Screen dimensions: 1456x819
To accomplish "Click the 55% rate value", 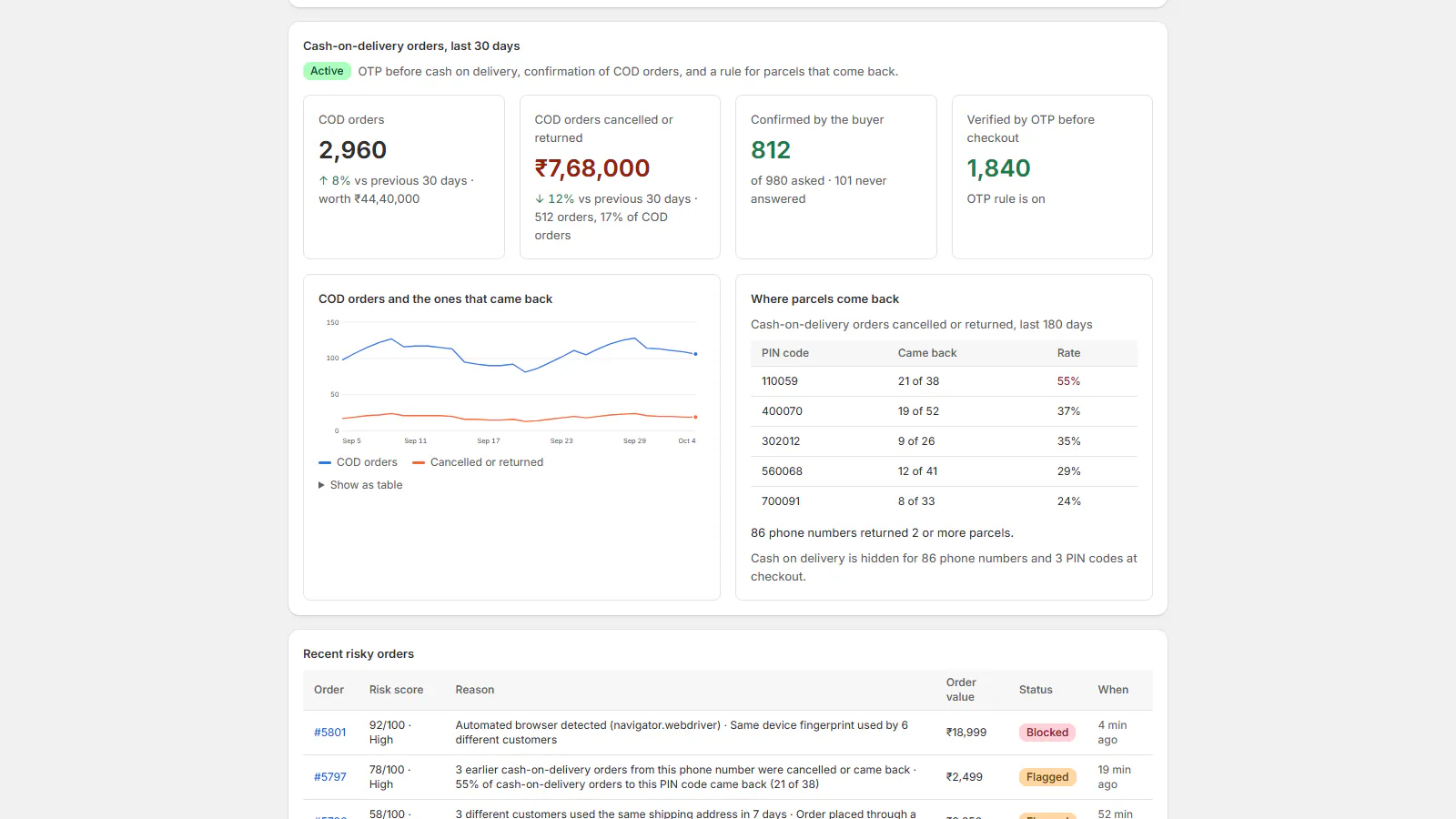I will coord(1068,381).
